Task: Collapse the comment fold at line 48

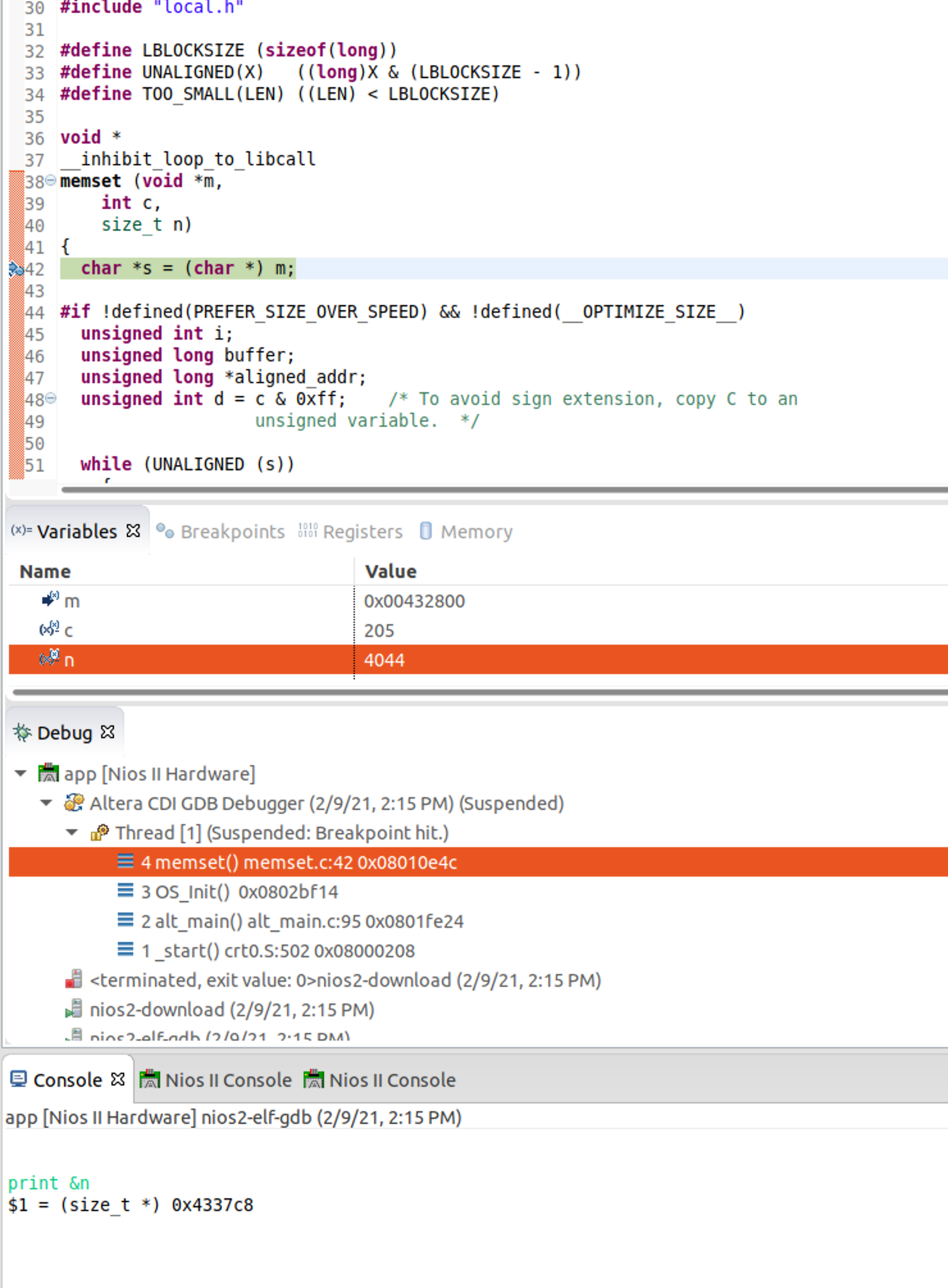Action: click(51, 399)
